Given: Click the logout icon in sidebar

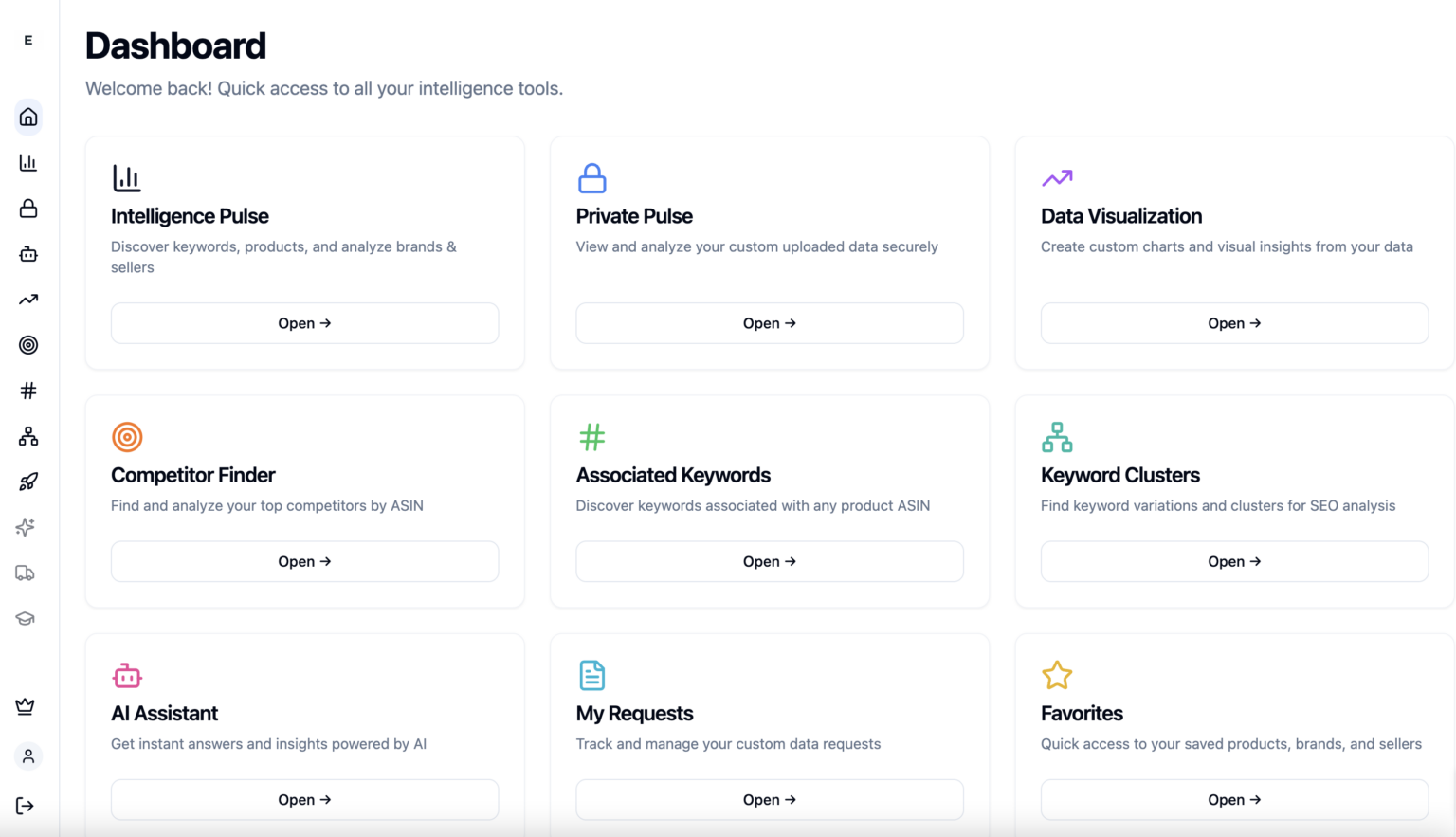Looking at the screenshot, I should (x=26, y=806).
